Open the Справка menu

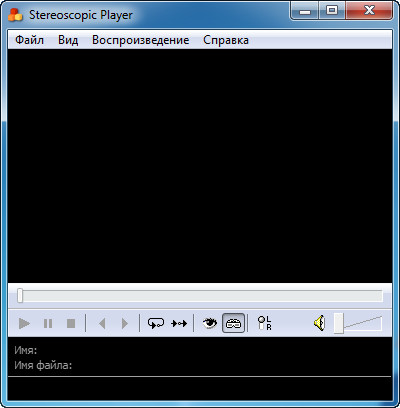(x=226, y=40)
